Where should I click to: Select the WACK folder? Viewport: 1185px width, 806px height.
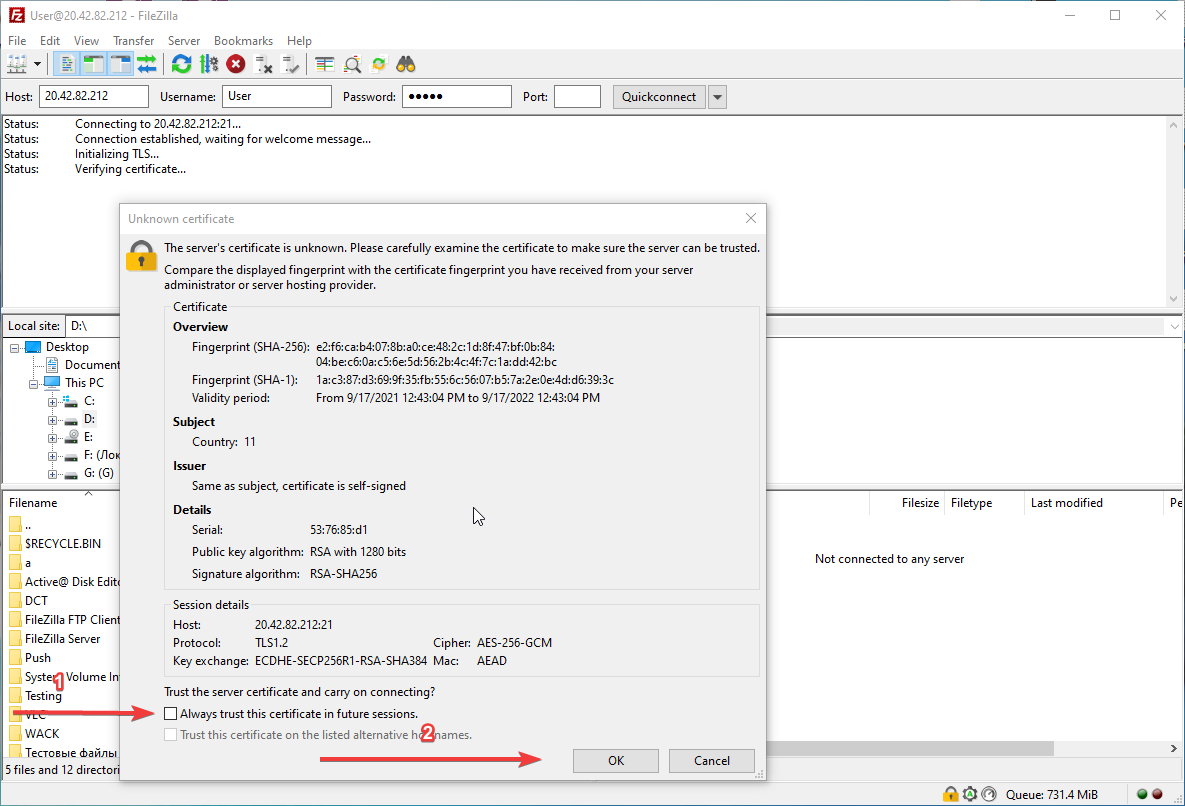click(x=42, y=733)
